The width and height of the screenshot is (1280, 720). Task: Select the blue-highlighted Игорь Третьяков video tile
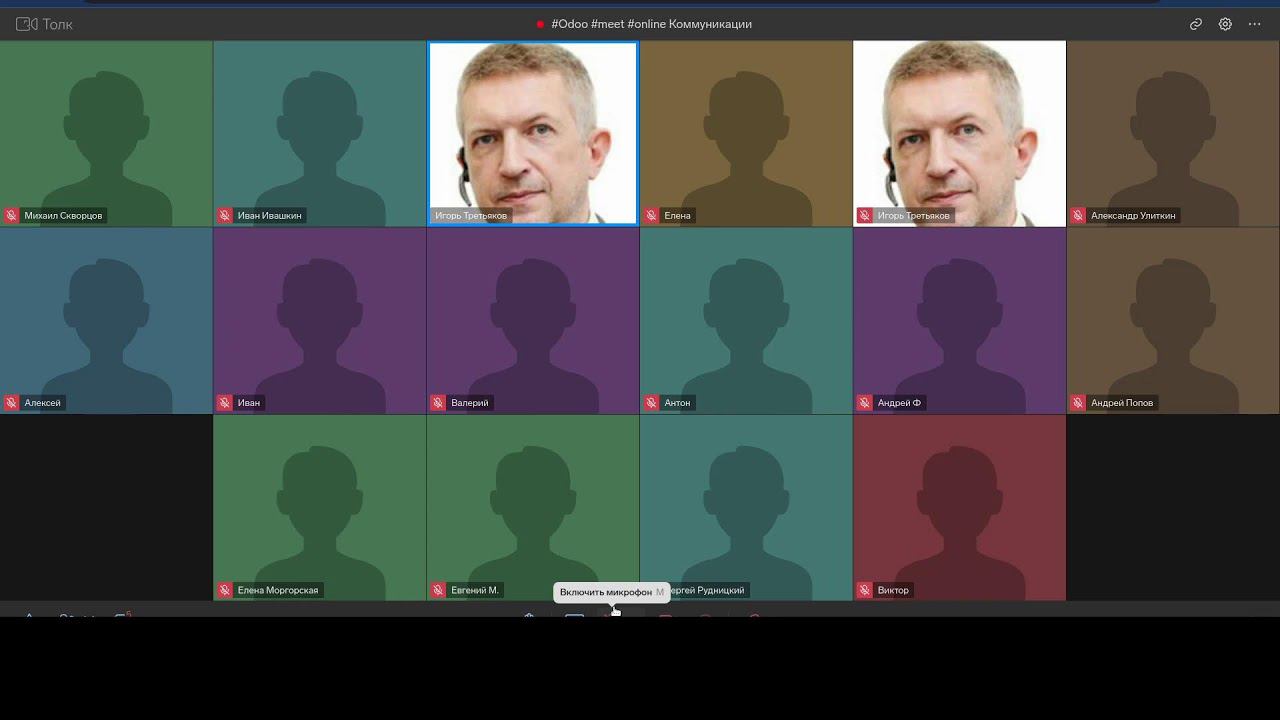click(533, 133)
